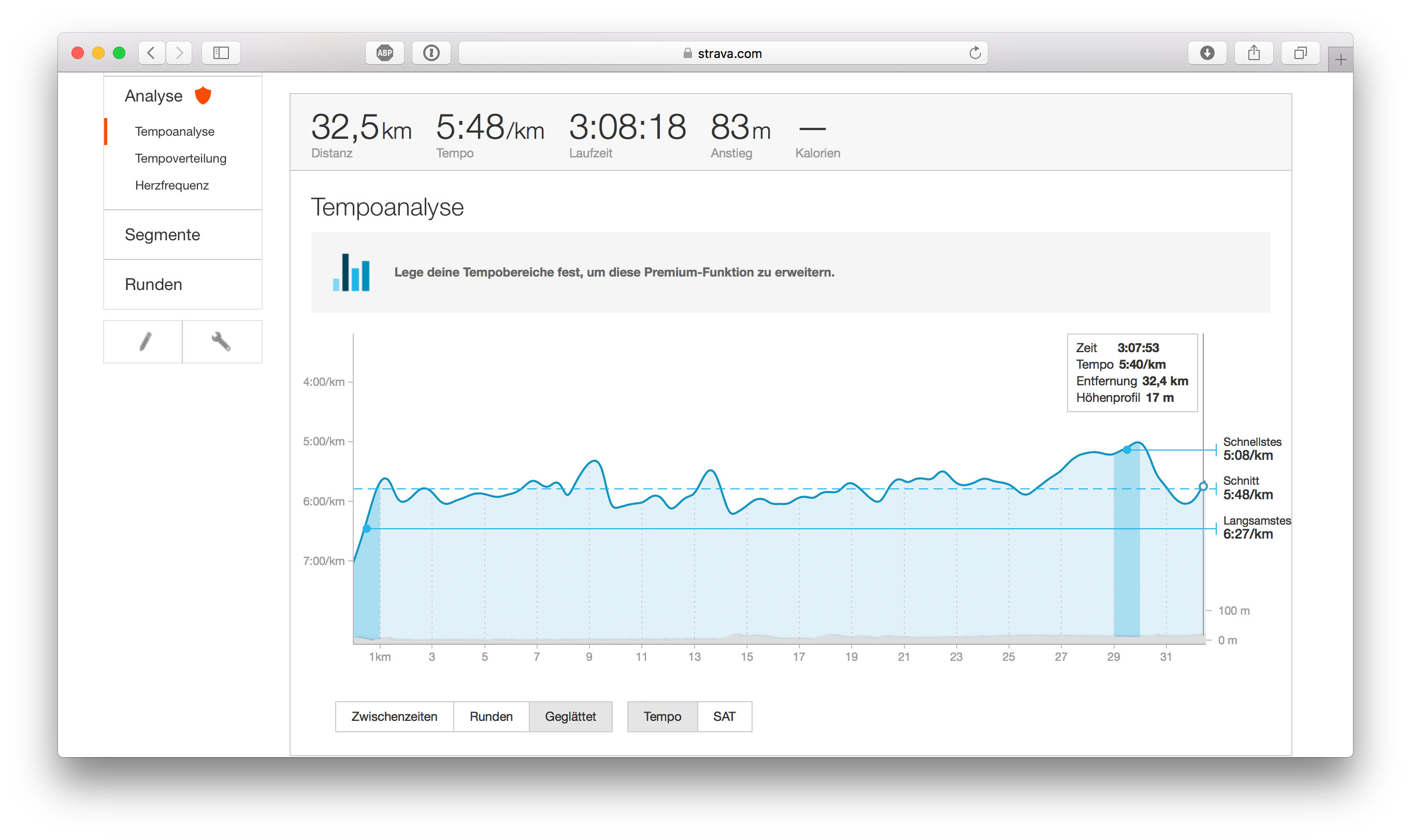Select Geglättet smoothing option

coord(570,717)
